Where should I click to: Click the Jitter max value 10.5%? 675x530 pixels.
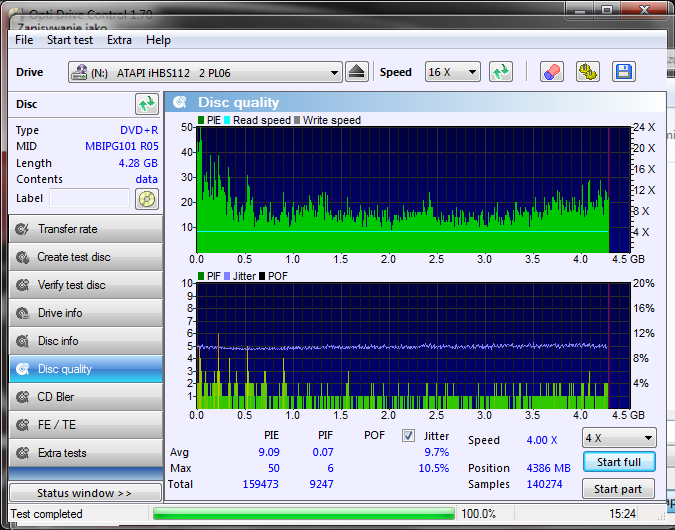(434, 468)
